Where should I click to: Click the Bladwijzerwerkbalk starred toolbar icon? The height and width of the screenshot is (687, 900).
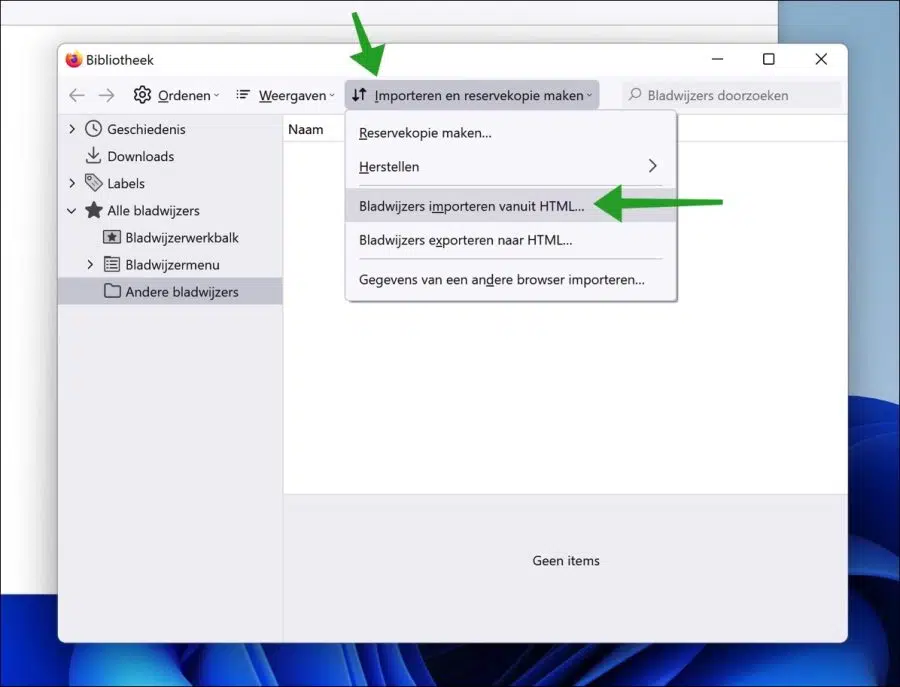112,237
